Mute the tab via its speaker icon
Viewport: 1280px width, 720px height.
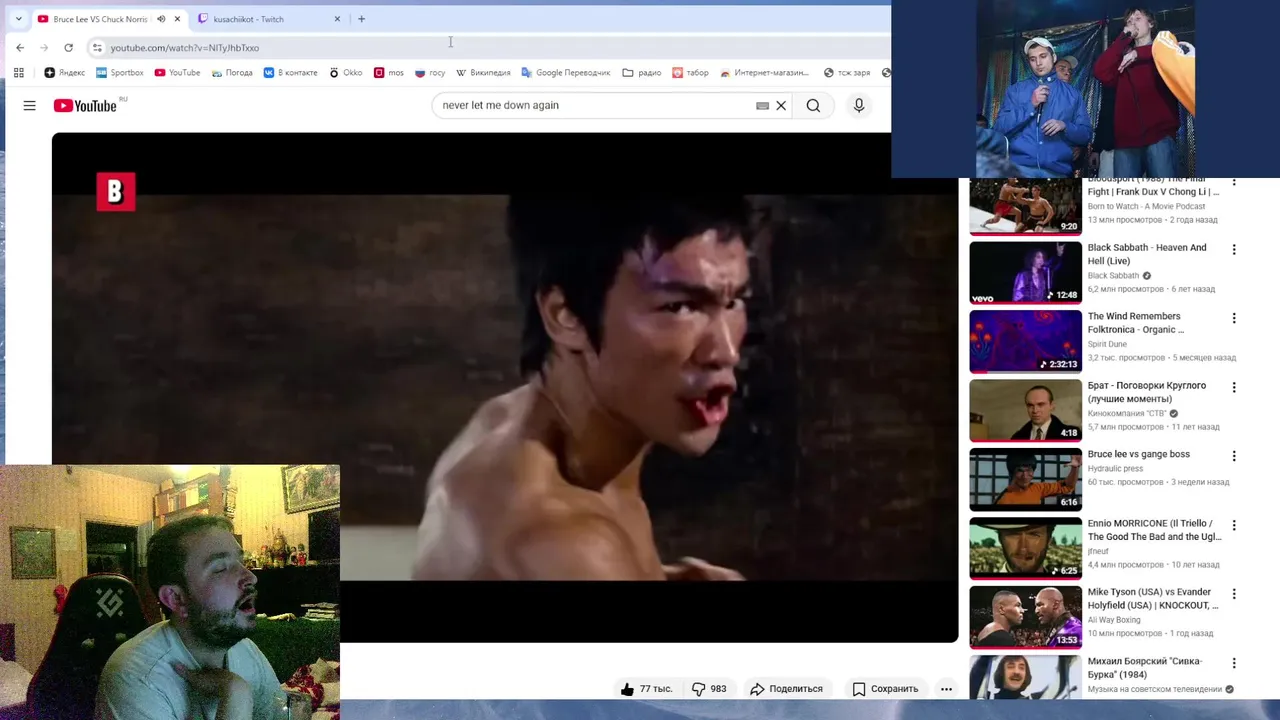click(x=161, y=19)
